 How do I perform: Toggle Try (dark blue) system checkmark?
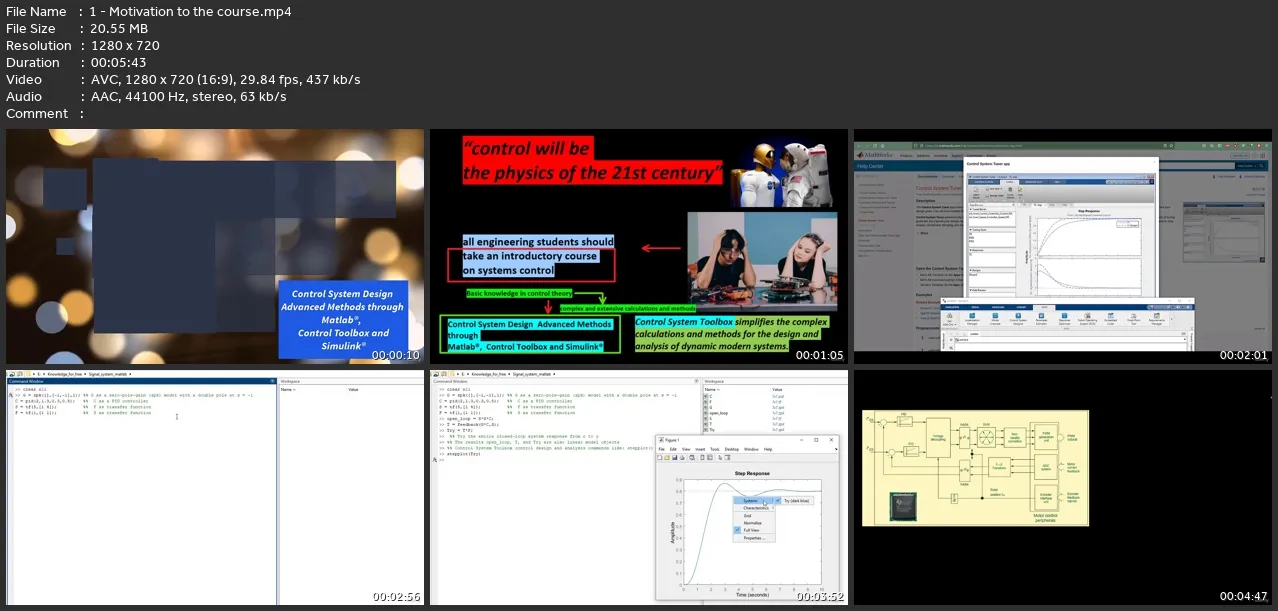pos(778,500)
